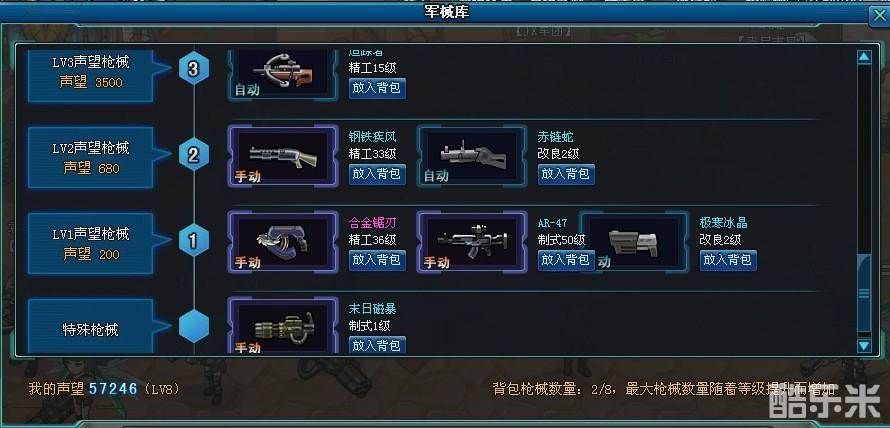The height and width of the screenshot is (428, 890).
Task: Open the 特殊枪械 category
Action: (92, 328)
